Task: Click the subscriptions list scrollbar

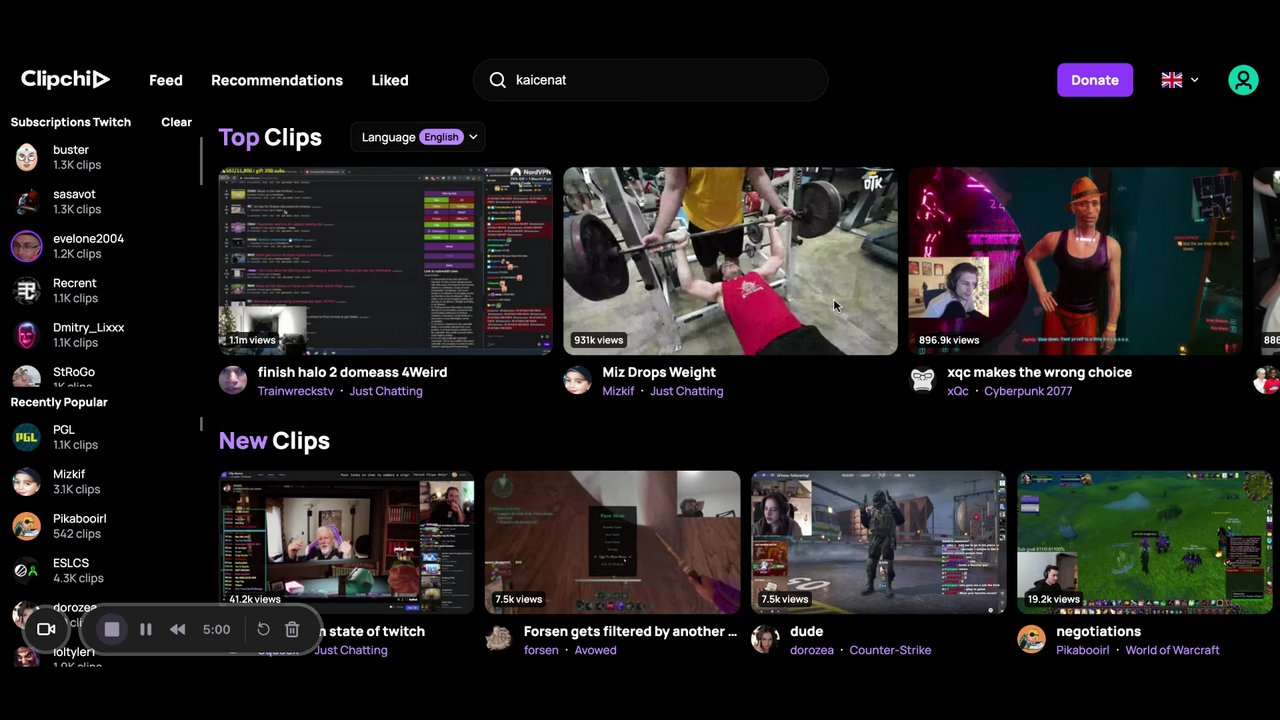Action: click(x=201, y=160)
